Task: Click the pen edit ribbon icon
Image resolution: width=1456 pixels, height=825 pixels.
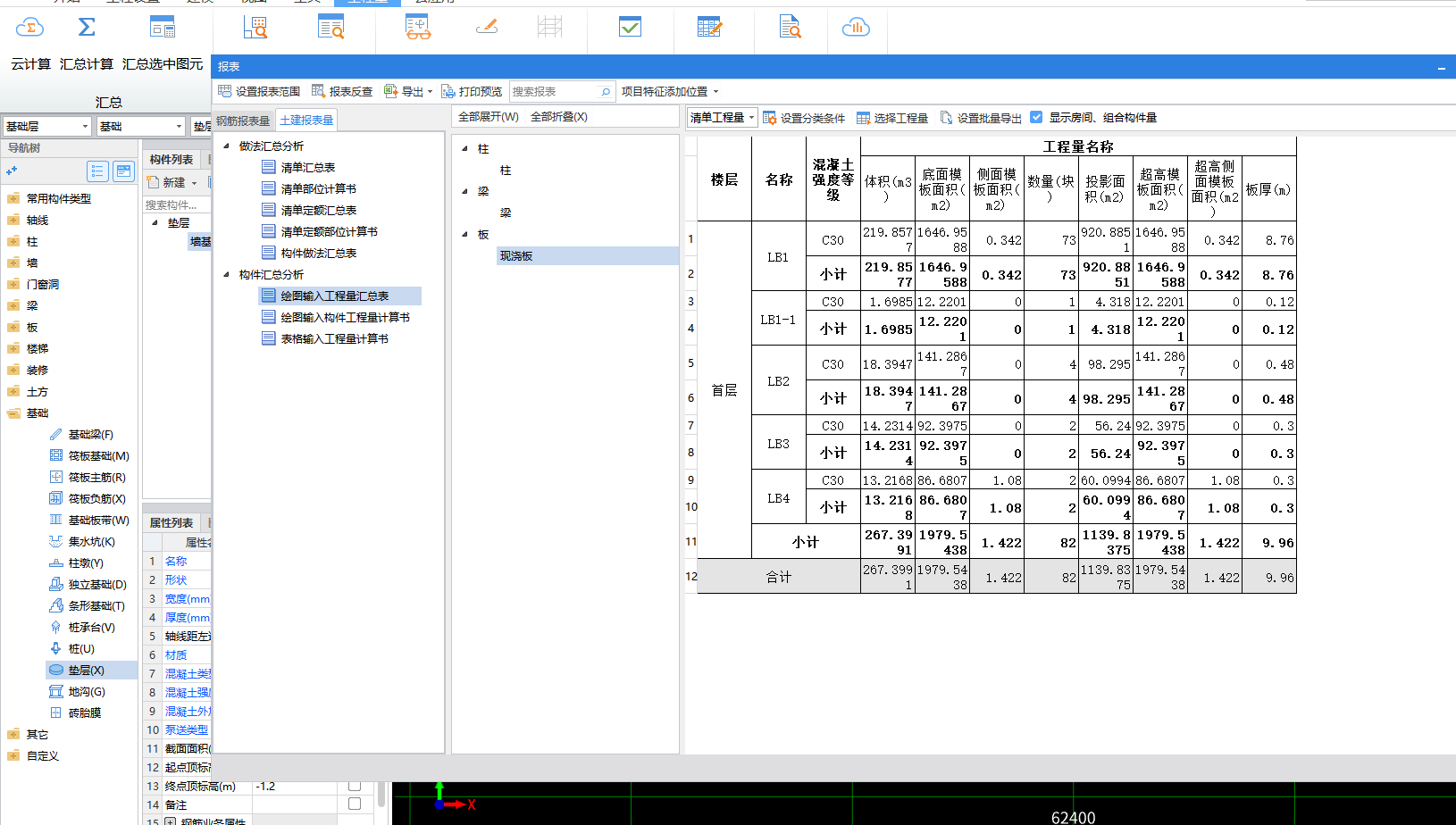Action: click(487, 28)
